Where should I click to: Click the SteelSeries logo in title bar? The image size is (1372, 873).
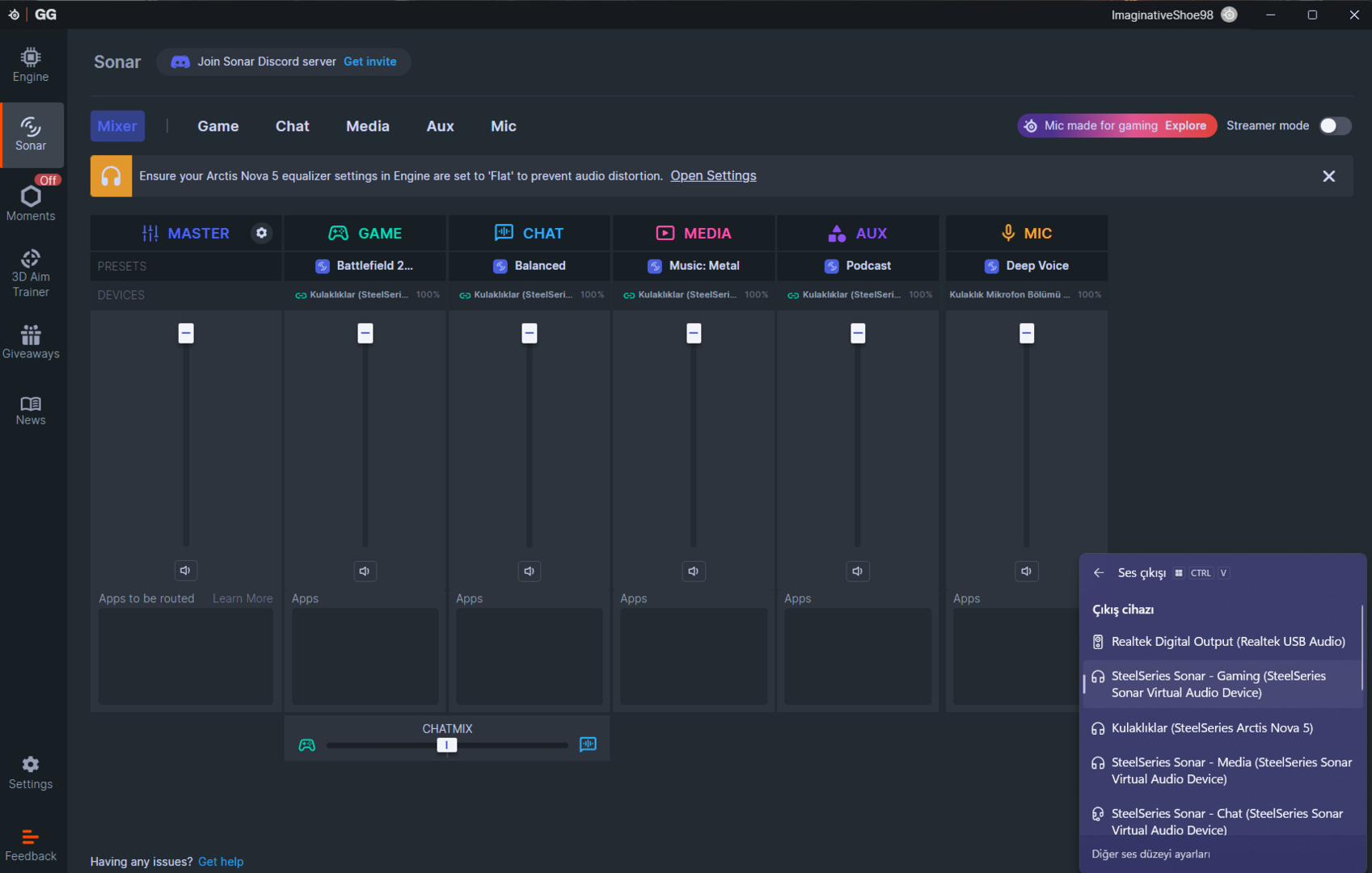pos(15,15)
